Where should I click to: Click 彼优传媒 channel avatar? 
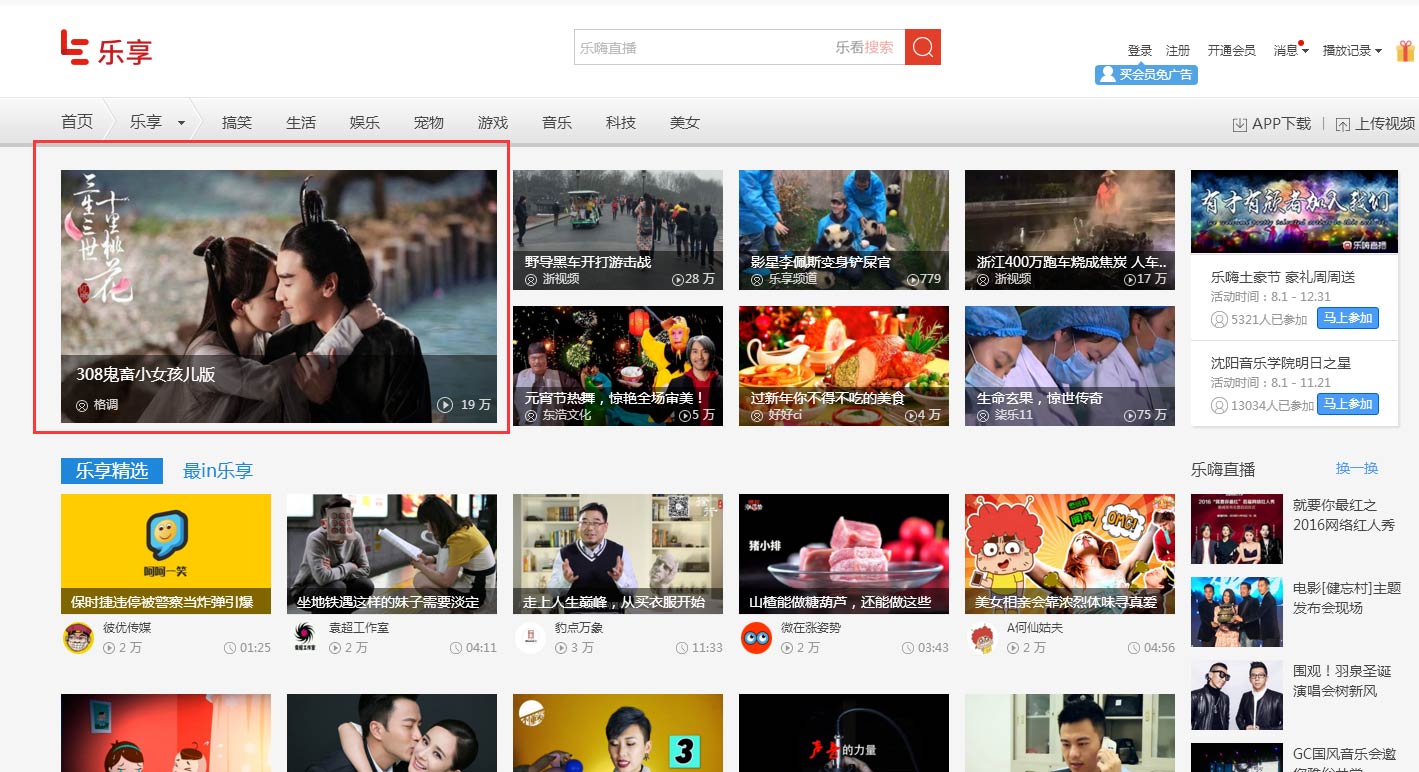(78, 637)
